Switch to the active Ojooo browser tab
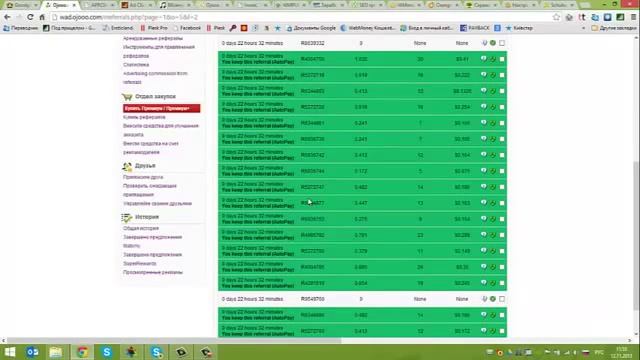Image resolution: width=640 pixels, height=360 pixels. 60,5
